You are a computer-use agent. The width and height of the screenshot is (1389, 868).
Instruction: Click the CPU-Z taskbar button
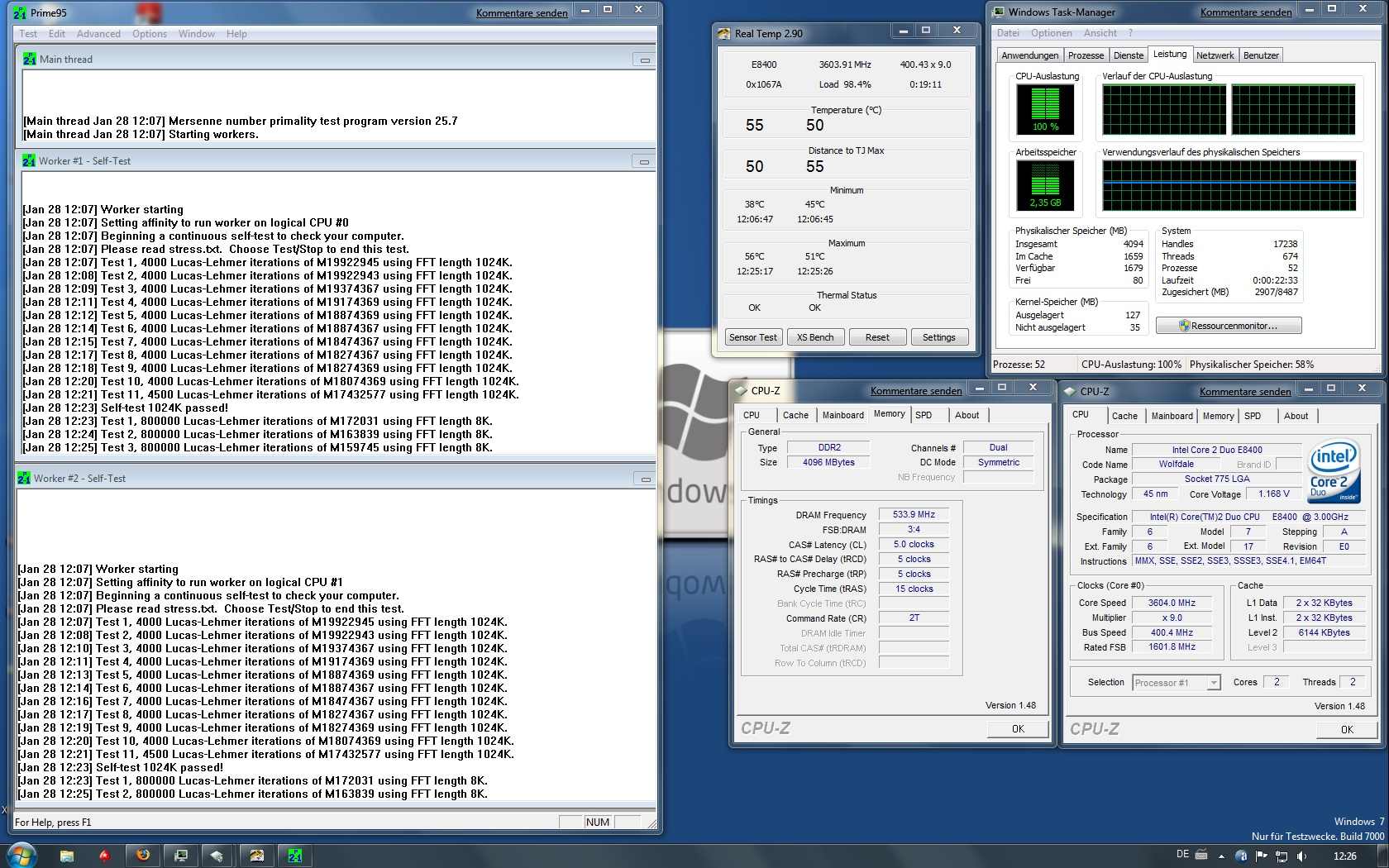point(218,856)
